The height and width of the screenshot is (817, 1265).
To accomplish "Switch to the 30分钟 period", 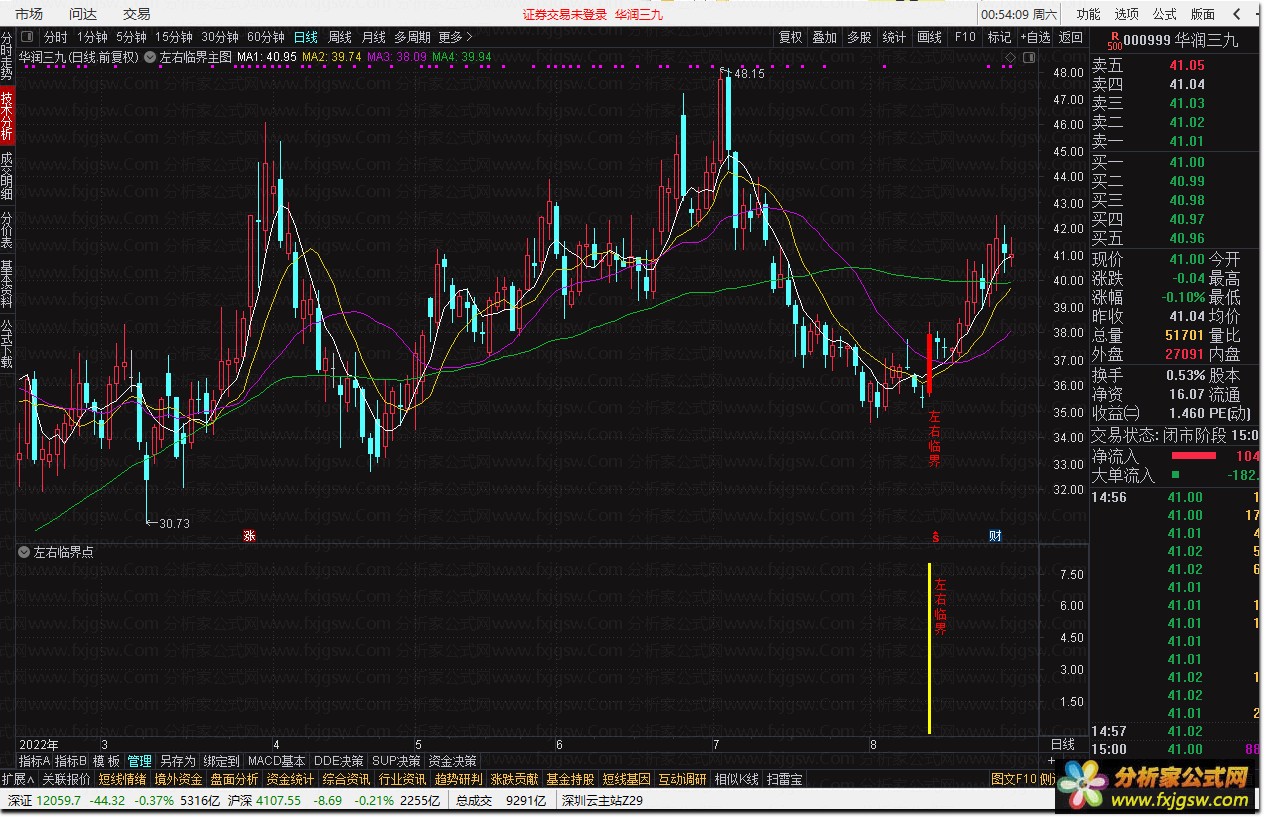I will [219, 37].
